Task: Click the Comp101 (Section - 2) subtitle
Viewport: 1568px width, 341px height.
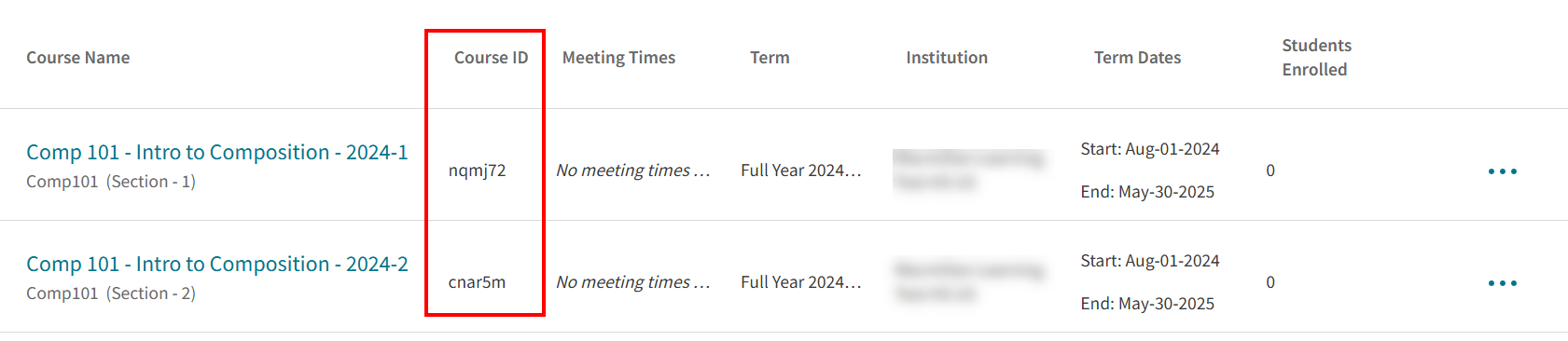Action: (111, 293)
